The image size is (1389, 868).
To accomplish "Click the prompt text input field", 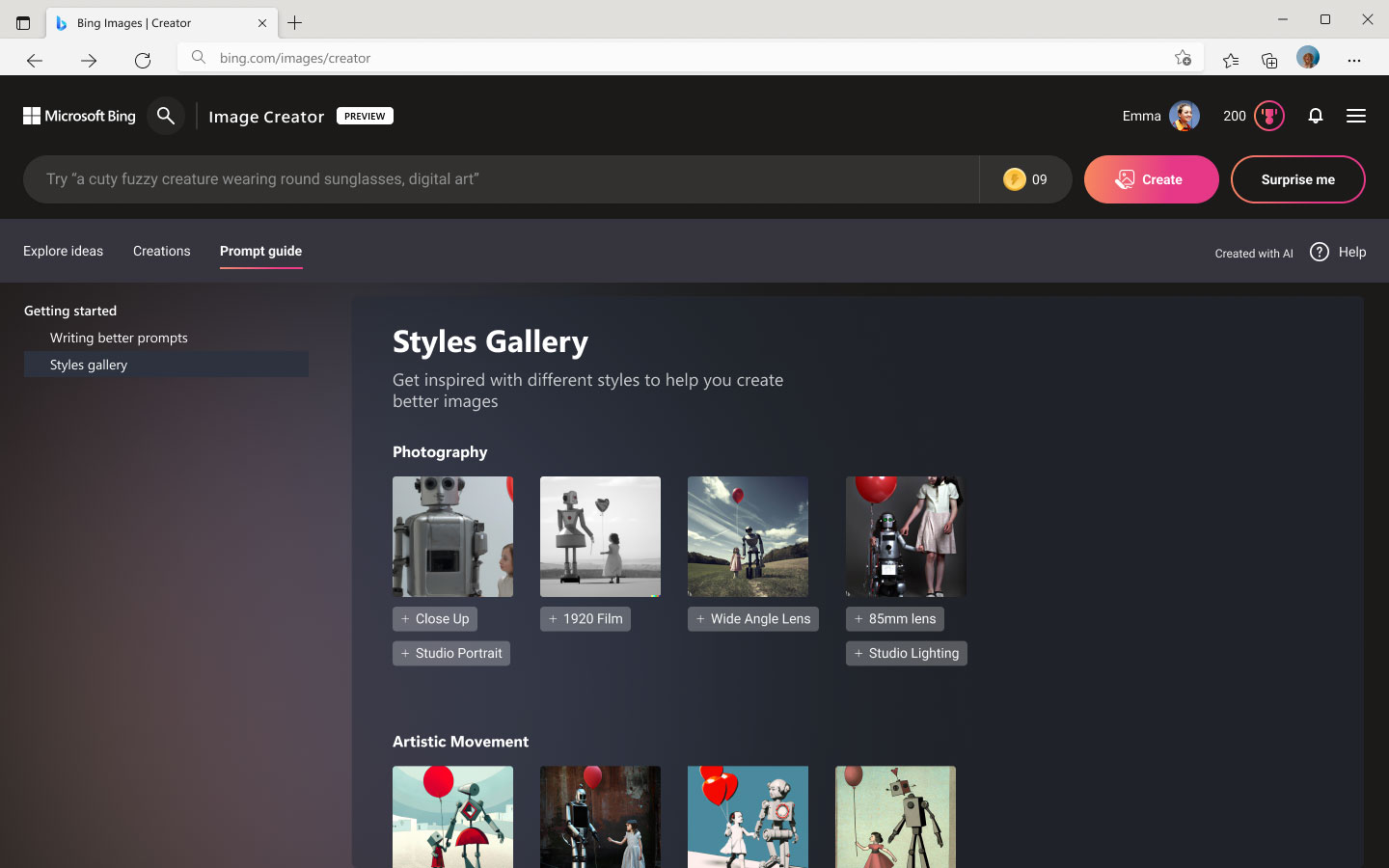I will click(x=502, y=179).
